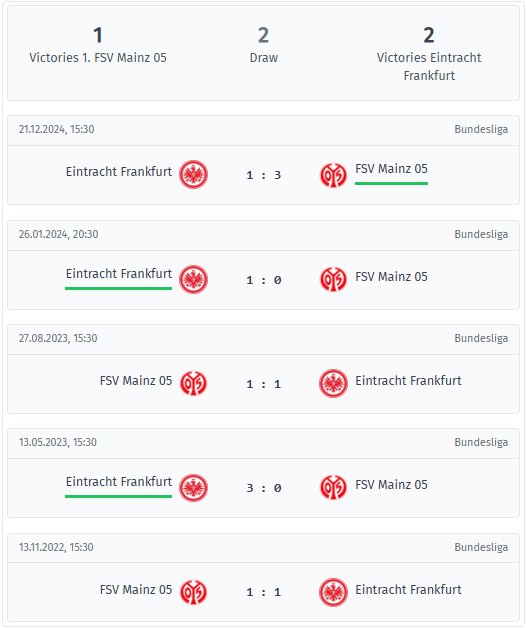
Task: Click Victories 1. FSV Mainz 05 stat
Action: (x=98, y=45)
